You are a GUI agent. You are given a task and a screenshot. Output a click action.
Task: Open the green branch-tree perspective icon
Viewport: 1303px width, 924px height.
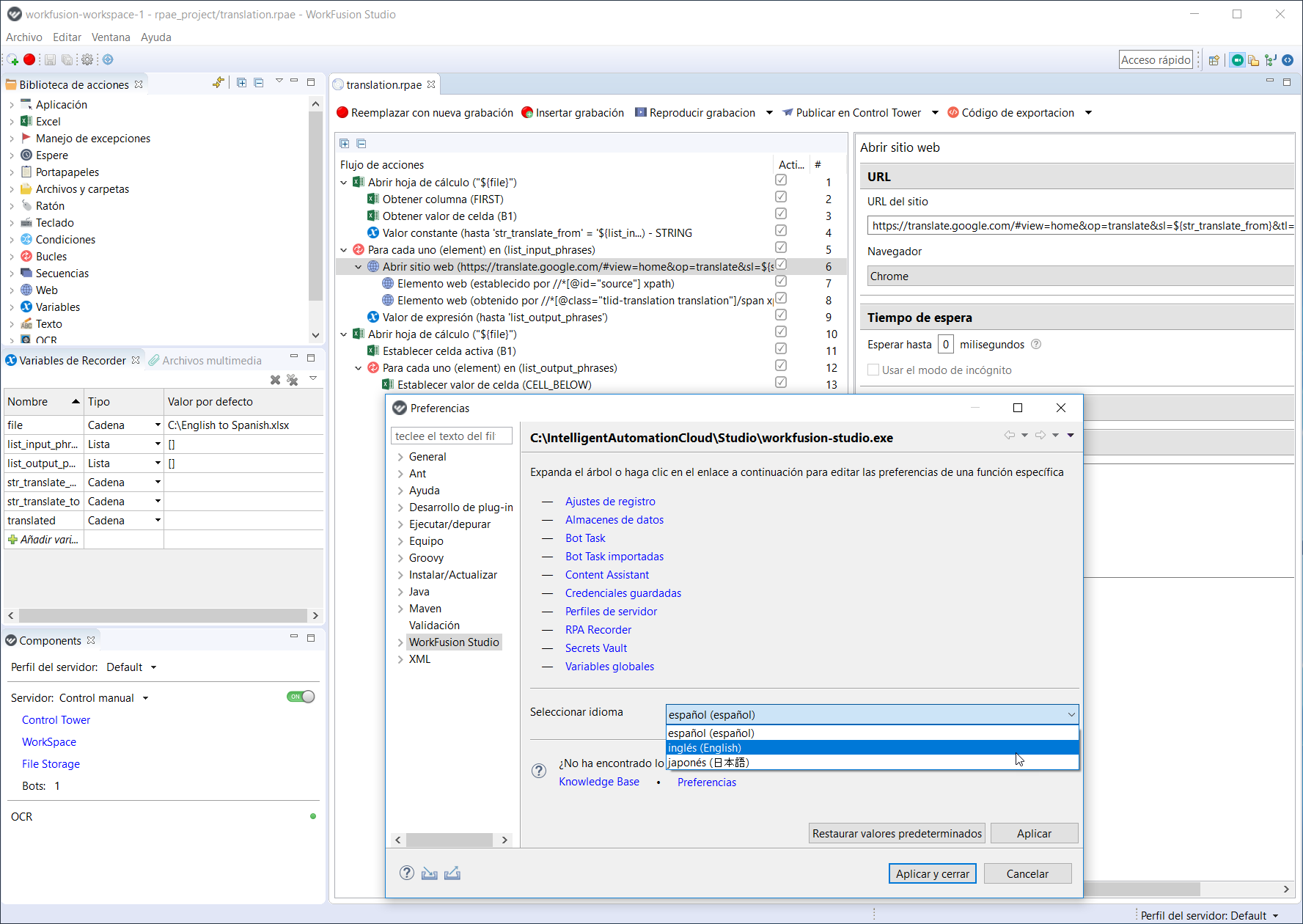click(x=1271, y=60)
